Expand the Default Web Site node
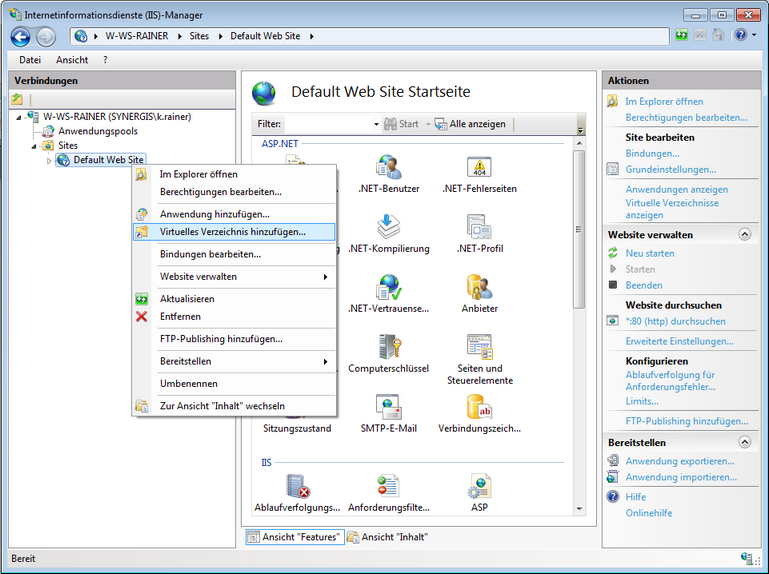769x574 pixels. [49, 160]
